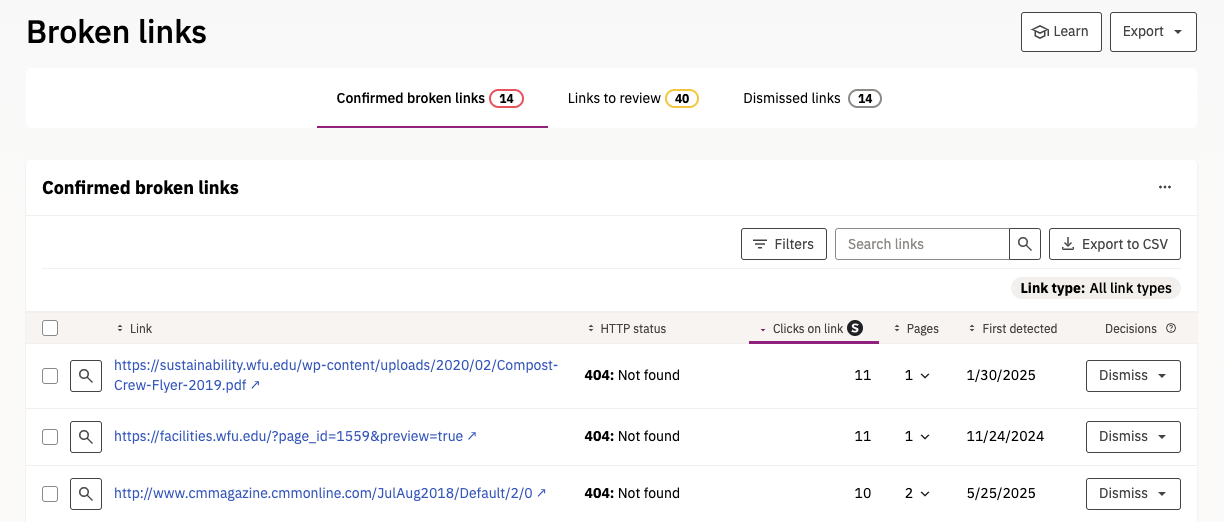Viewport: 1224px width, 522px height.
Task: Open the Export dropdown at top right
Action: coord(1152,32)
